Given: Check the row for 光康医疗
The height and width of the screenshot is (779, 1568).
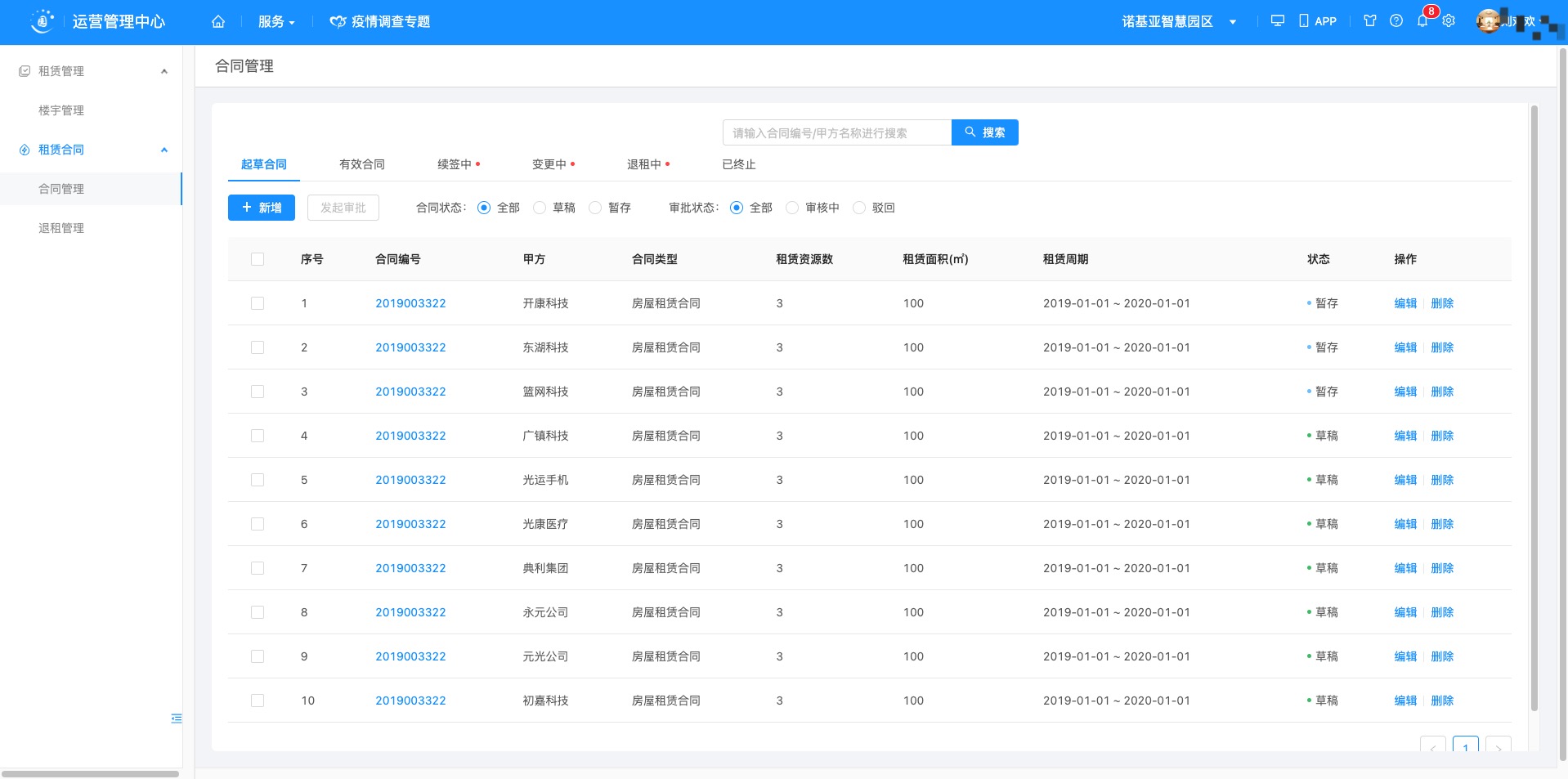Looking at the screenshot, I should [x=258, y=524].
